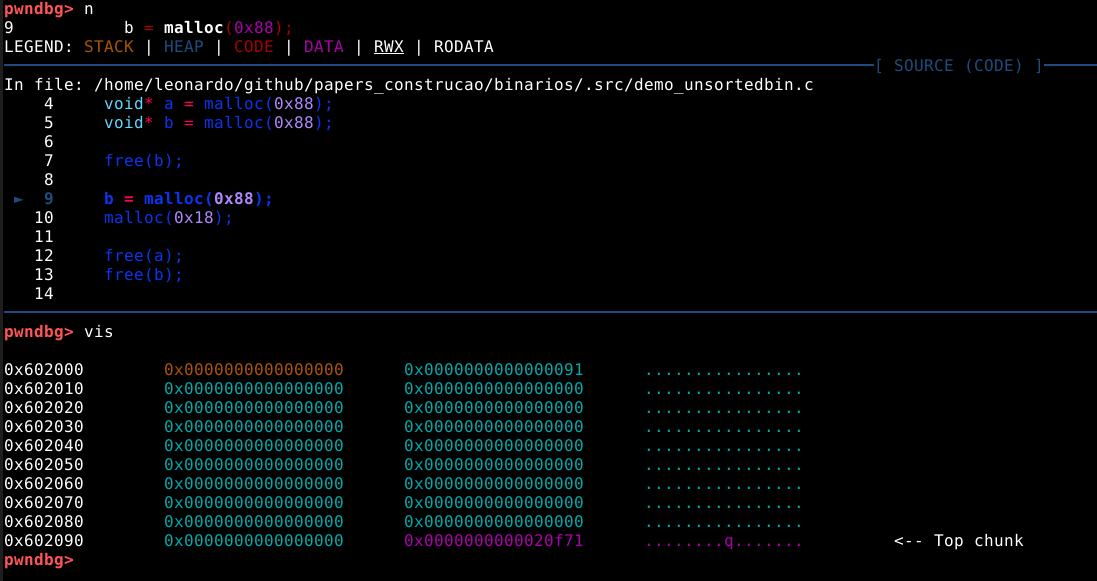This screenshot has height=581, width=1097.
Task: Click the Top chunk arrow annotation
Action: 958,541
